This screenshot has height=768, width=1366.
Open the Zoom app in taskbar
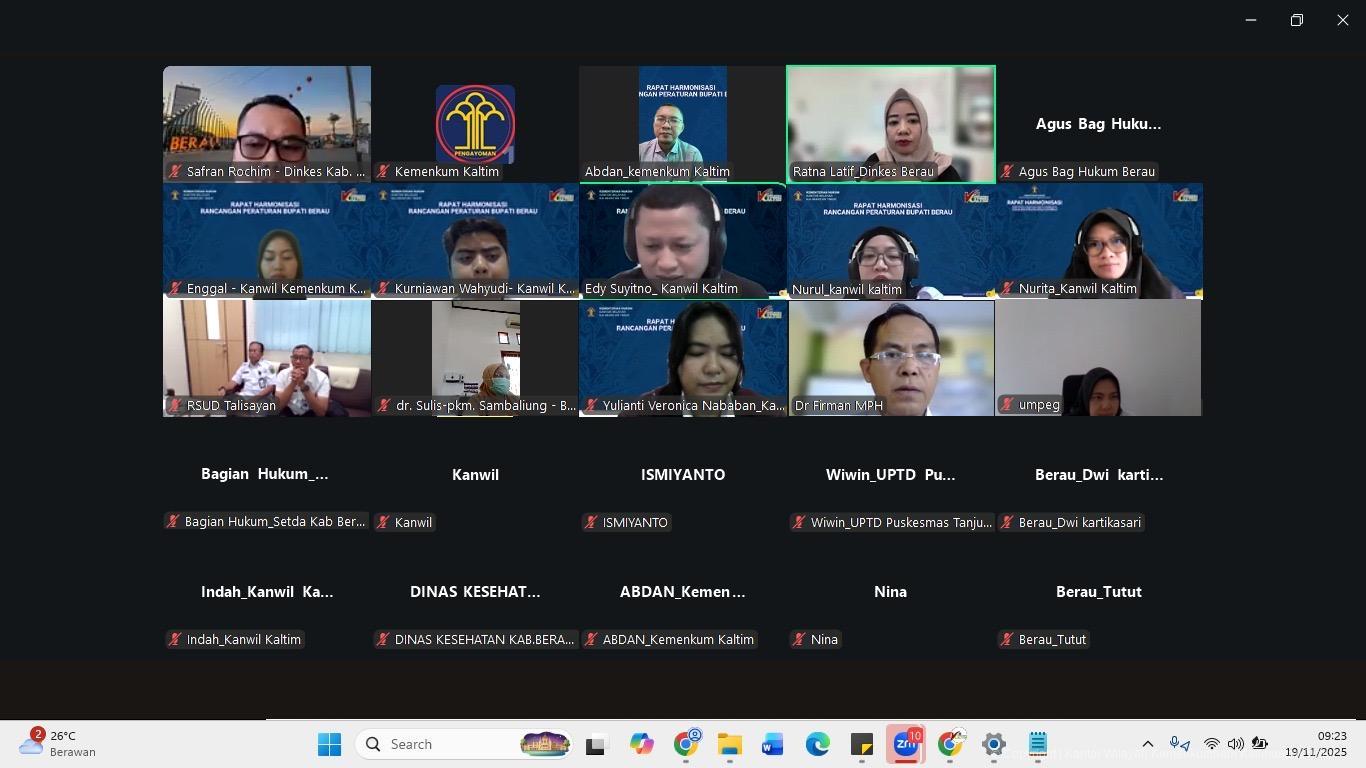tap(905, 744)
